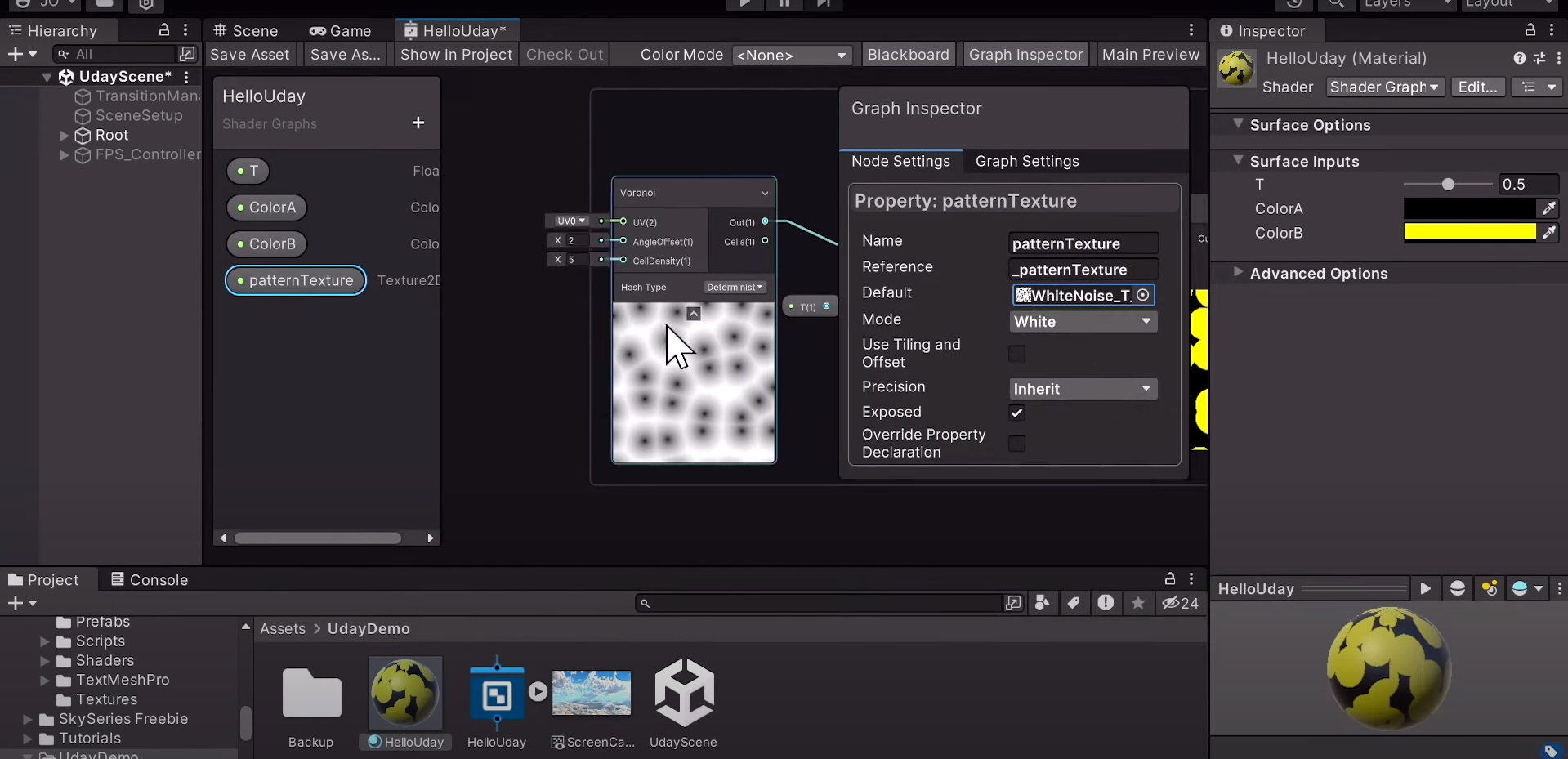Open the Mode White dropdown

point(1083,322)
